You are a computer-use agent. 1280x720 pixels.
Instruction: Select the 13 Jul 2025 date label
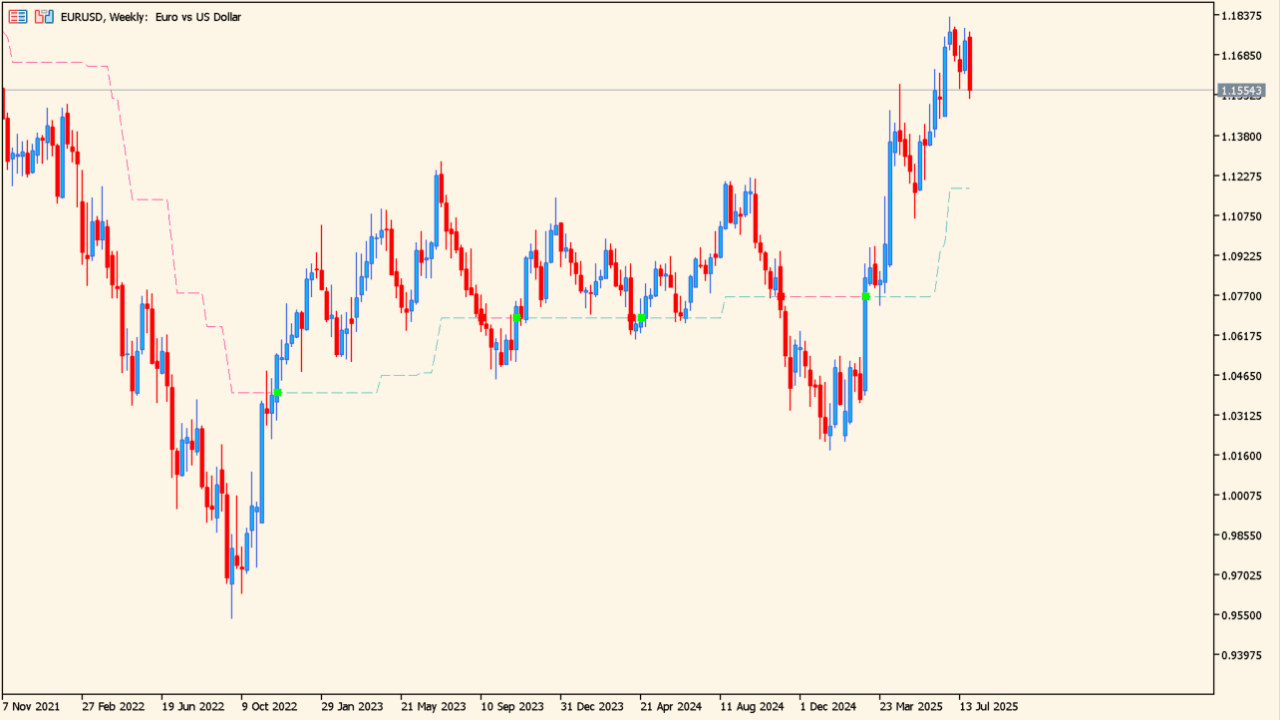(x=988, y=706)
